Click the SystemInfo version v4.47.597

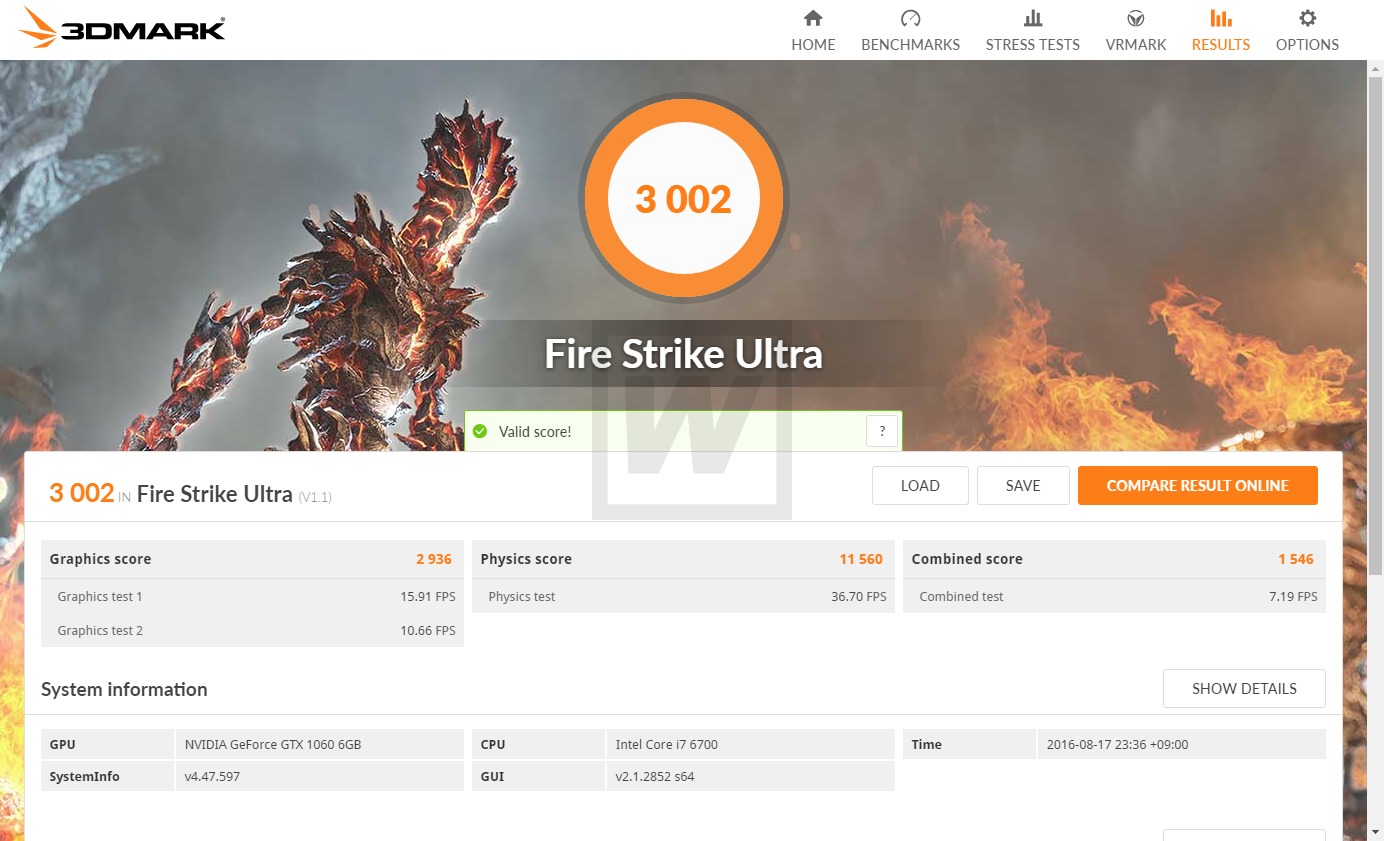pos(212,776)
